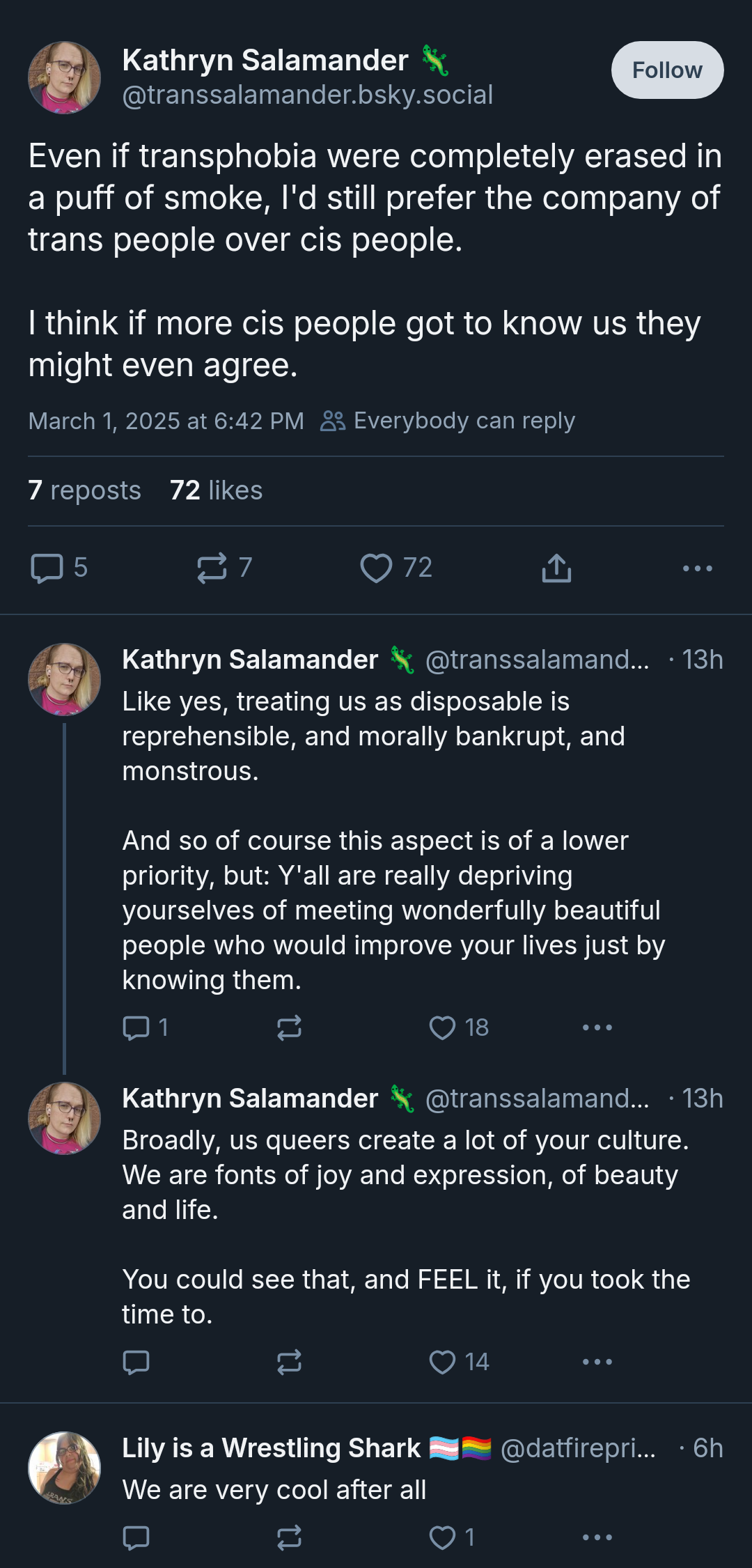This screenshot has width=752, height=1568.
Task: Repost Lily's 'We are very cool' reply
Action: click(x=289, y=1537)
